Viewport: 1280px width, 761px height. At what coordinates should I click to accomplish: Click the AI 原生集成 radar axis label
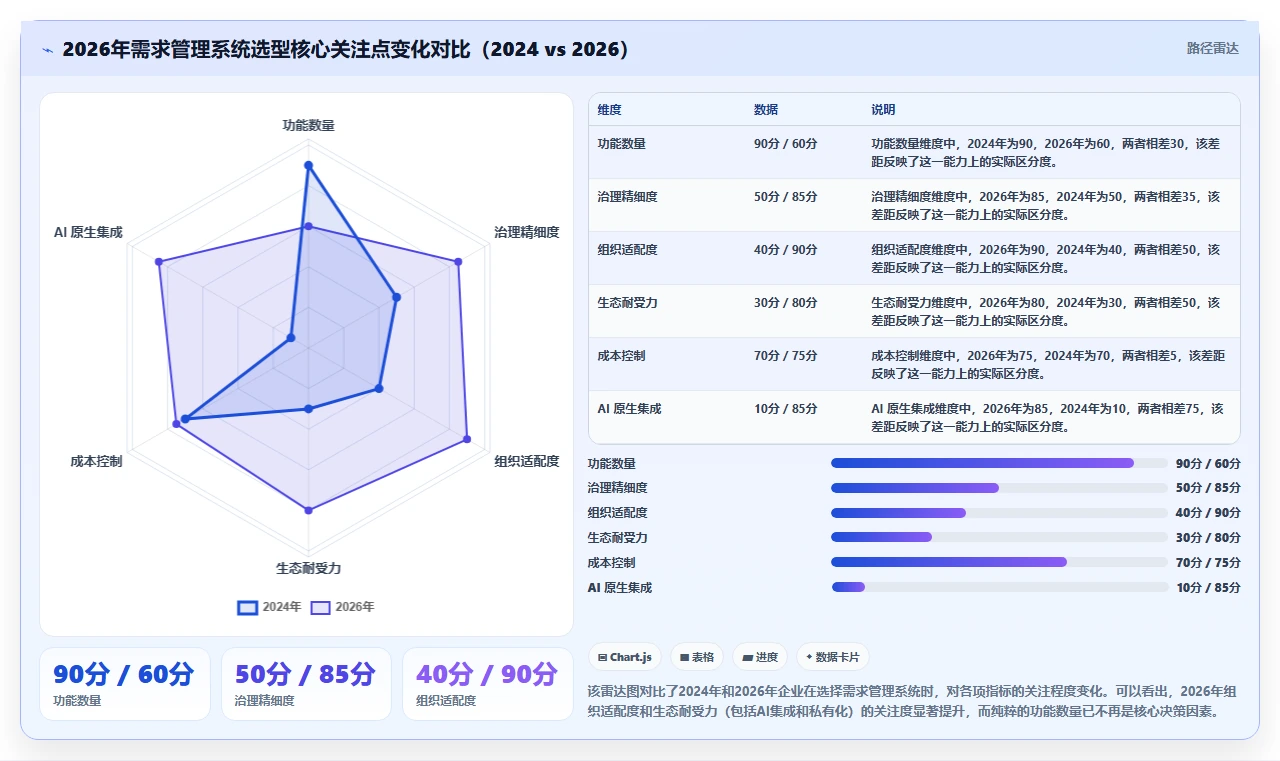[88, 232]
